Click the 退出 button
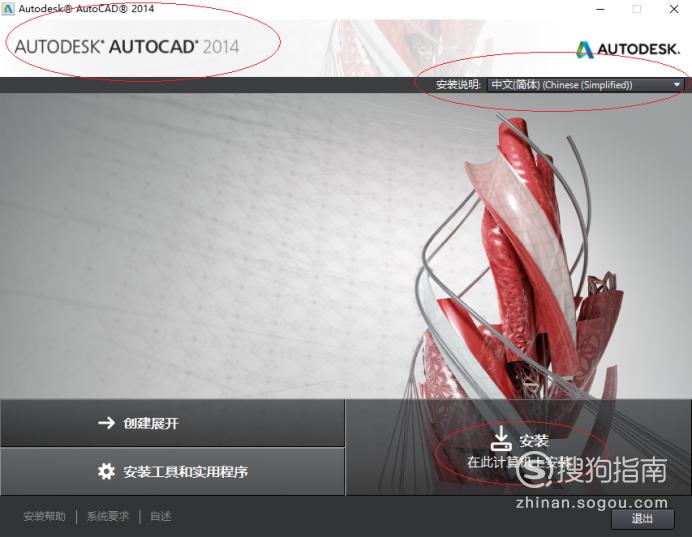Screen dimensions: 692x537 click(x=642, y=518)
